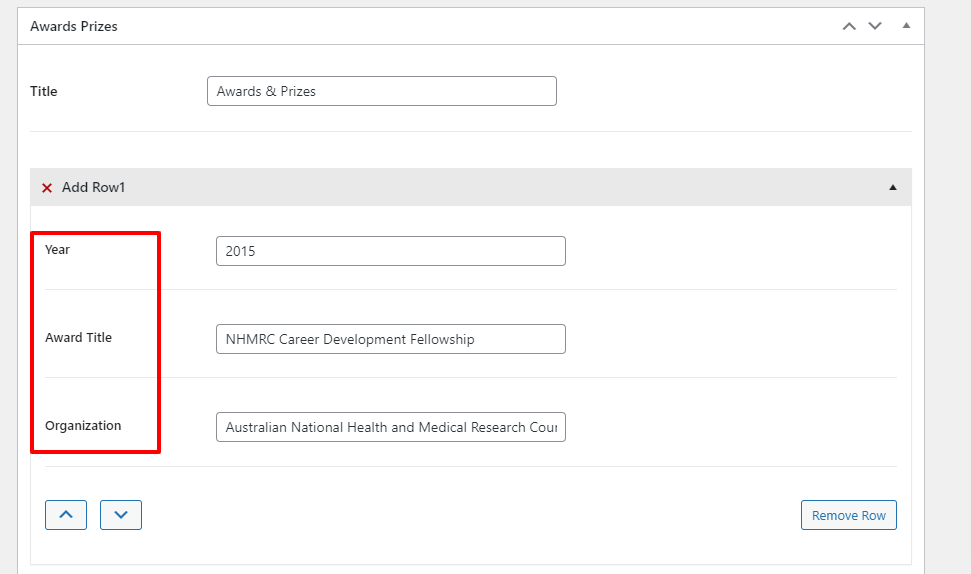Focus the Title input with Awards & Prizes
971x574 pixels.
pos(381,91)
